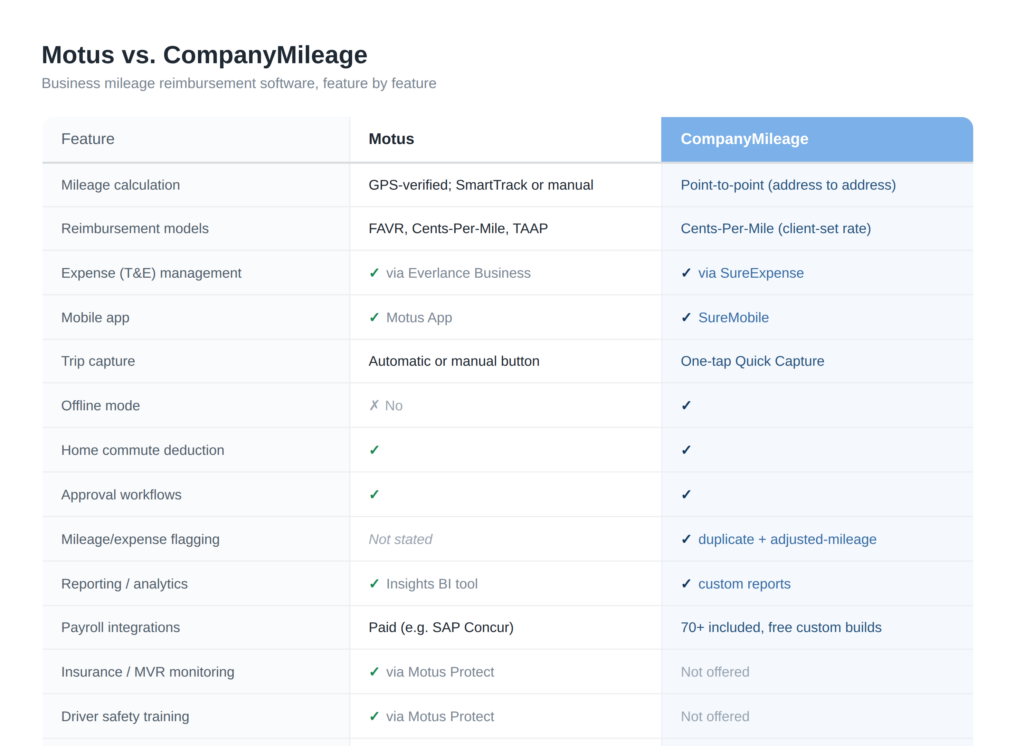Click the 'via Everlance Business' text
This screenshot has height=746, width=1024.
pyautogui.click(x=458, y=273)
